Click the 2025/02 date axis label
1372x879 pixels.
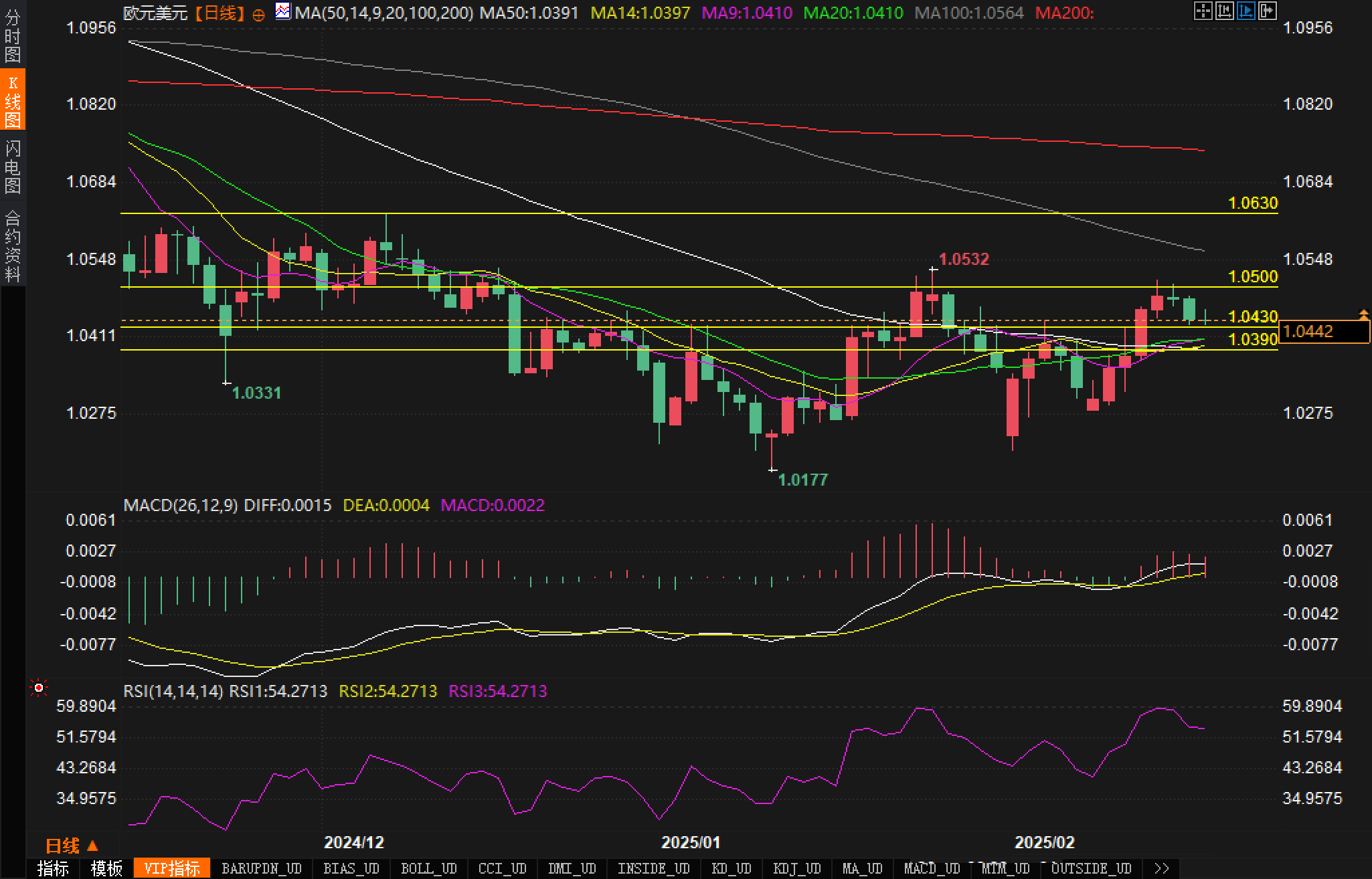point(1045,842)
